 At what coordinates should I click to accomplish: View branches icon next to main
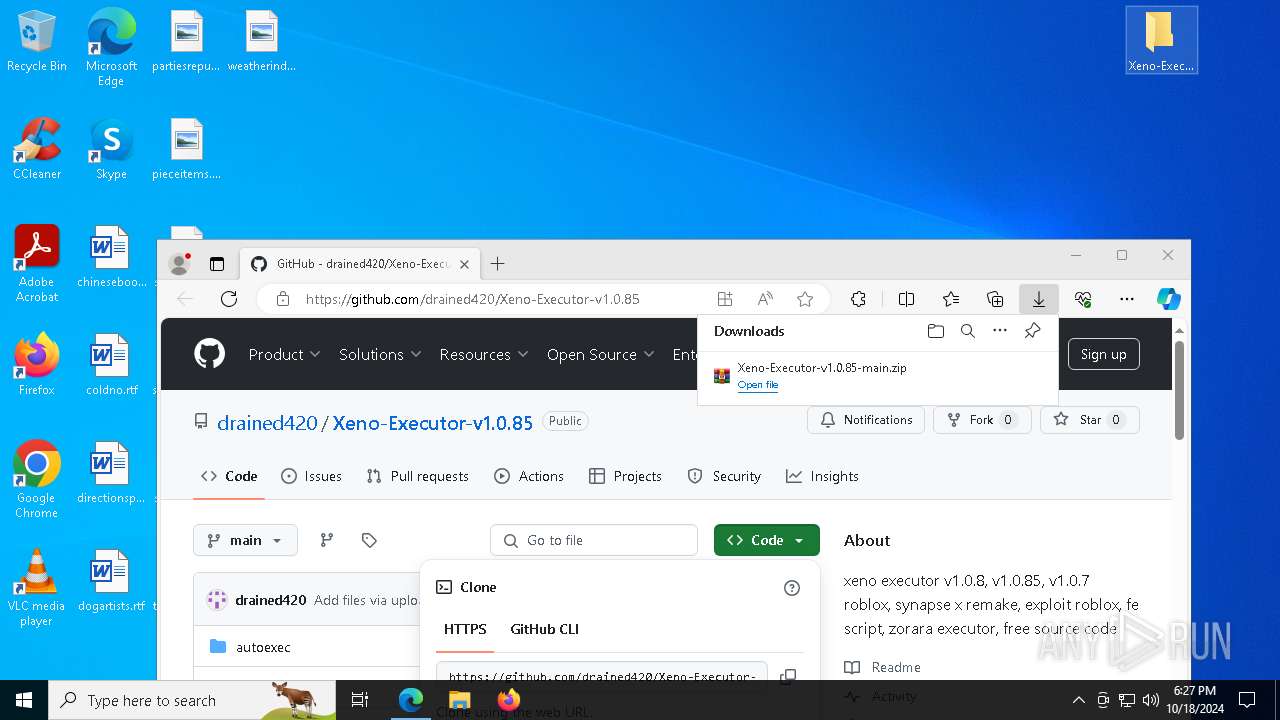pos(326,540)
